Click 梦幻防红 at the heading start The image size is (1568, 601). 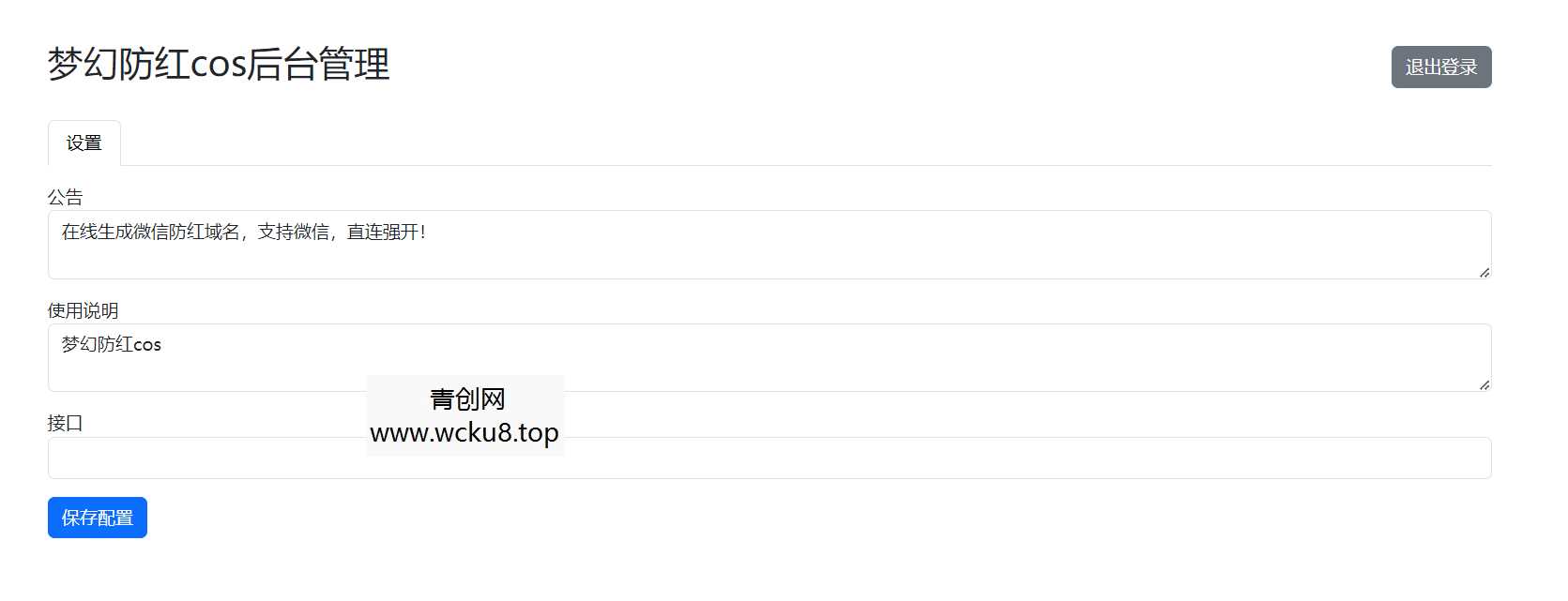coord(118,65)
